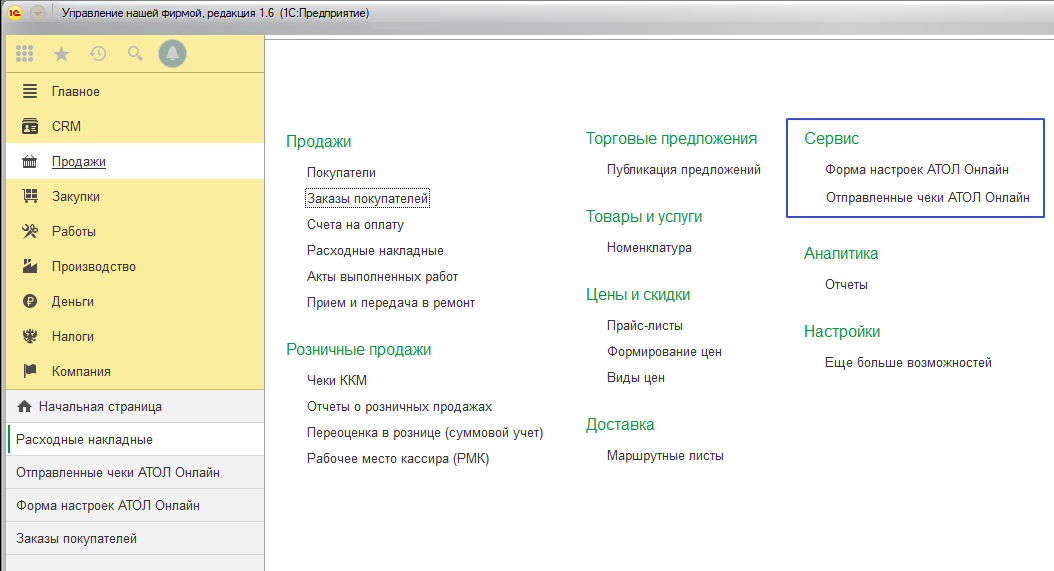Open Номенклатура link
This screenshot has width=1054, height=571.
click(x=649, y=248)
